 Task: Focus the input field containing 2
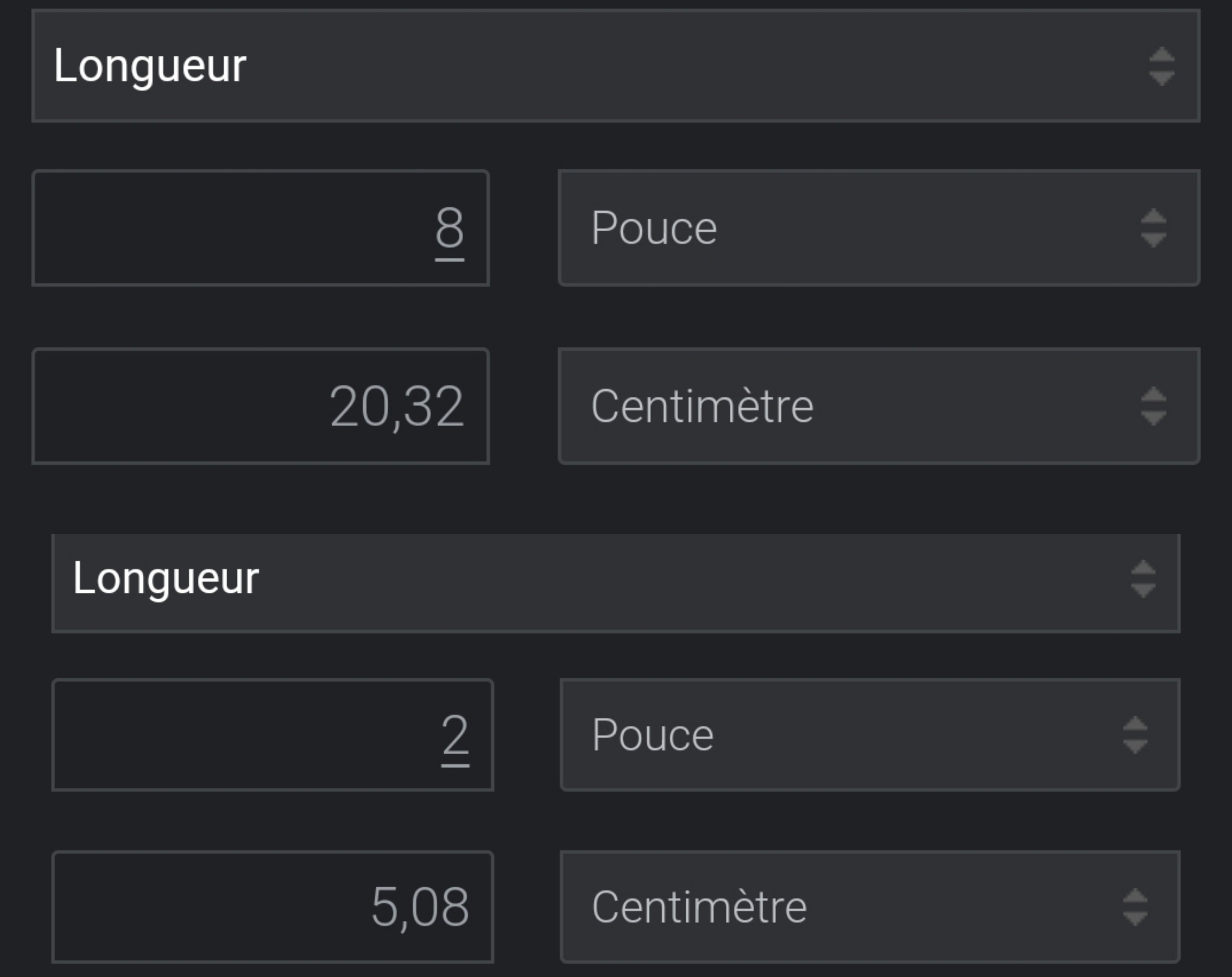click(x=273, y=735)
